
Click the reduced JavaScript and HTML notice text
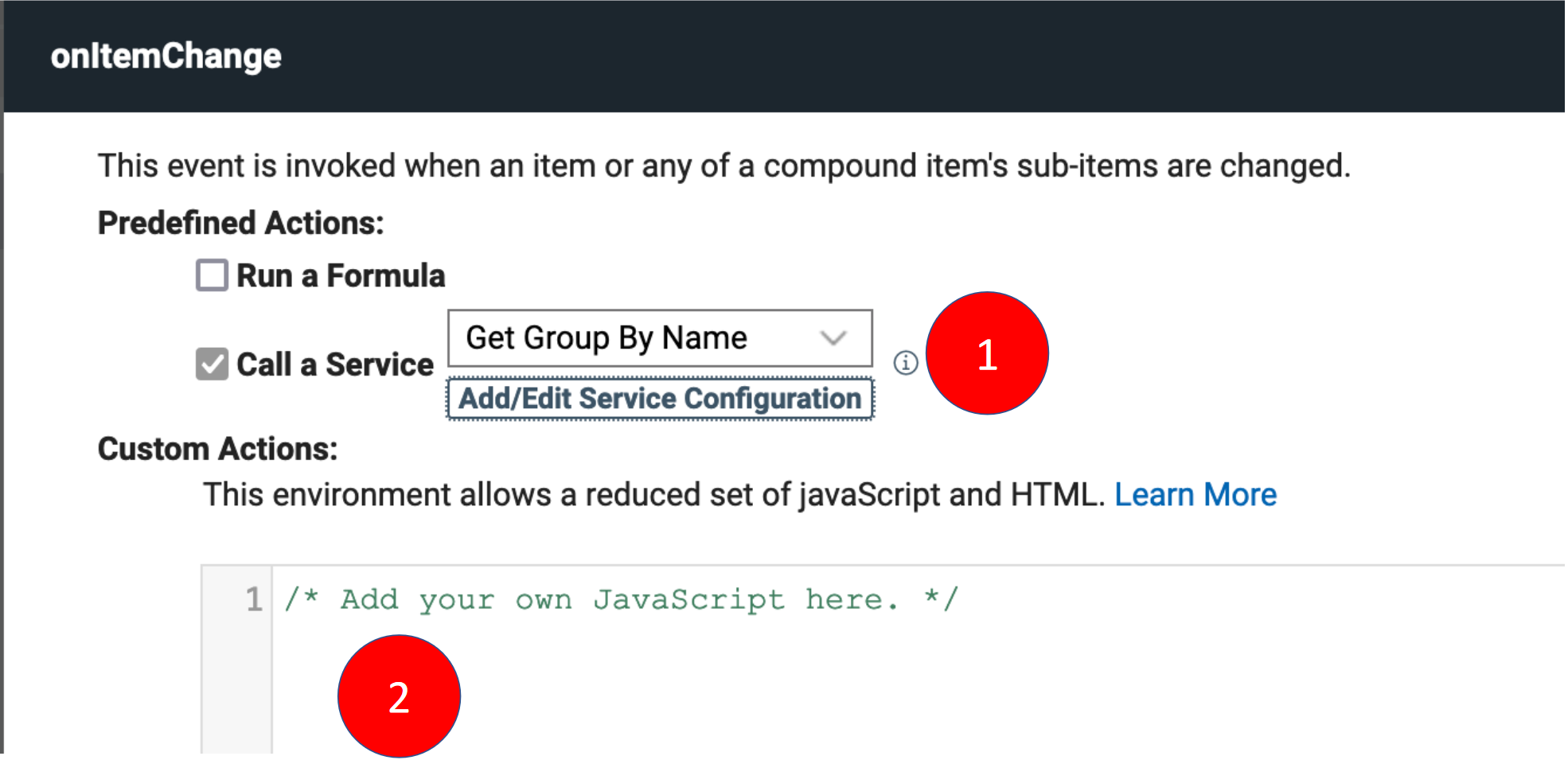click(x=653, y=495)
